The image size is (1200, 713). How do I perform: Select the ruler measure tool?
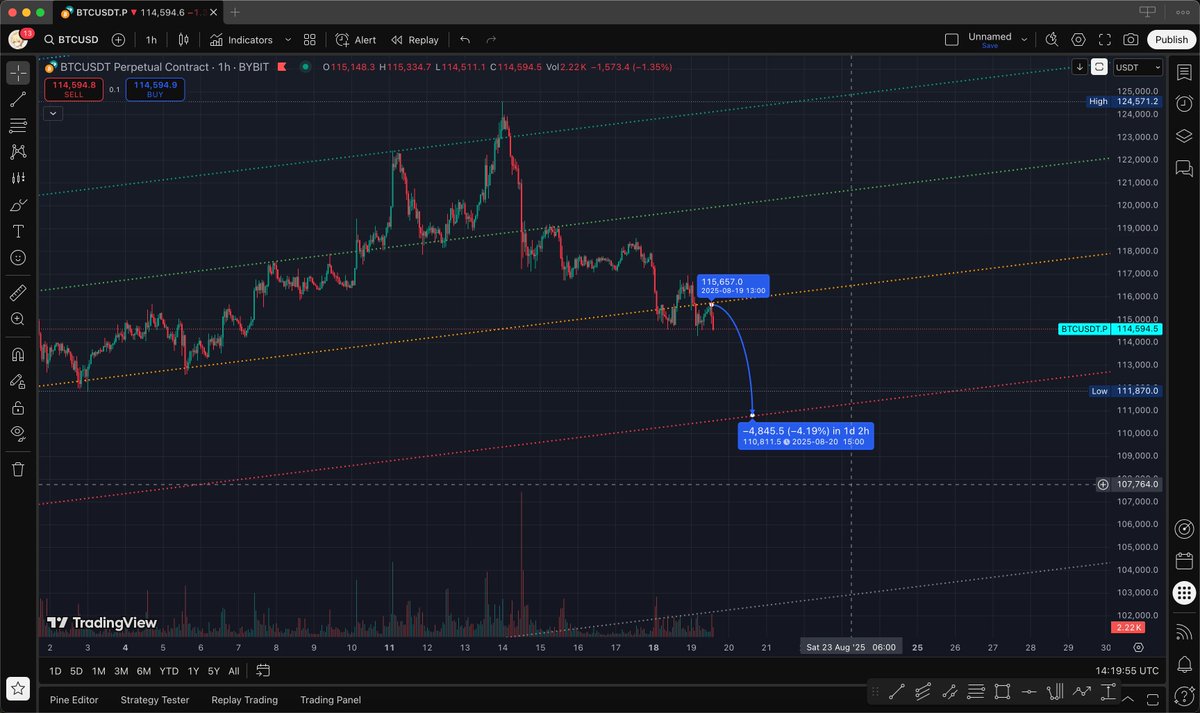point(18,292)
